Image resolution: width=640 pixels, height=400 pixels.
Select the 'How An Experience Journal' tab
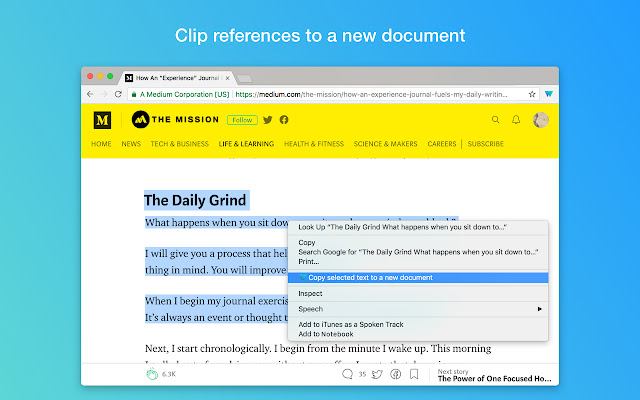(178, 78)
